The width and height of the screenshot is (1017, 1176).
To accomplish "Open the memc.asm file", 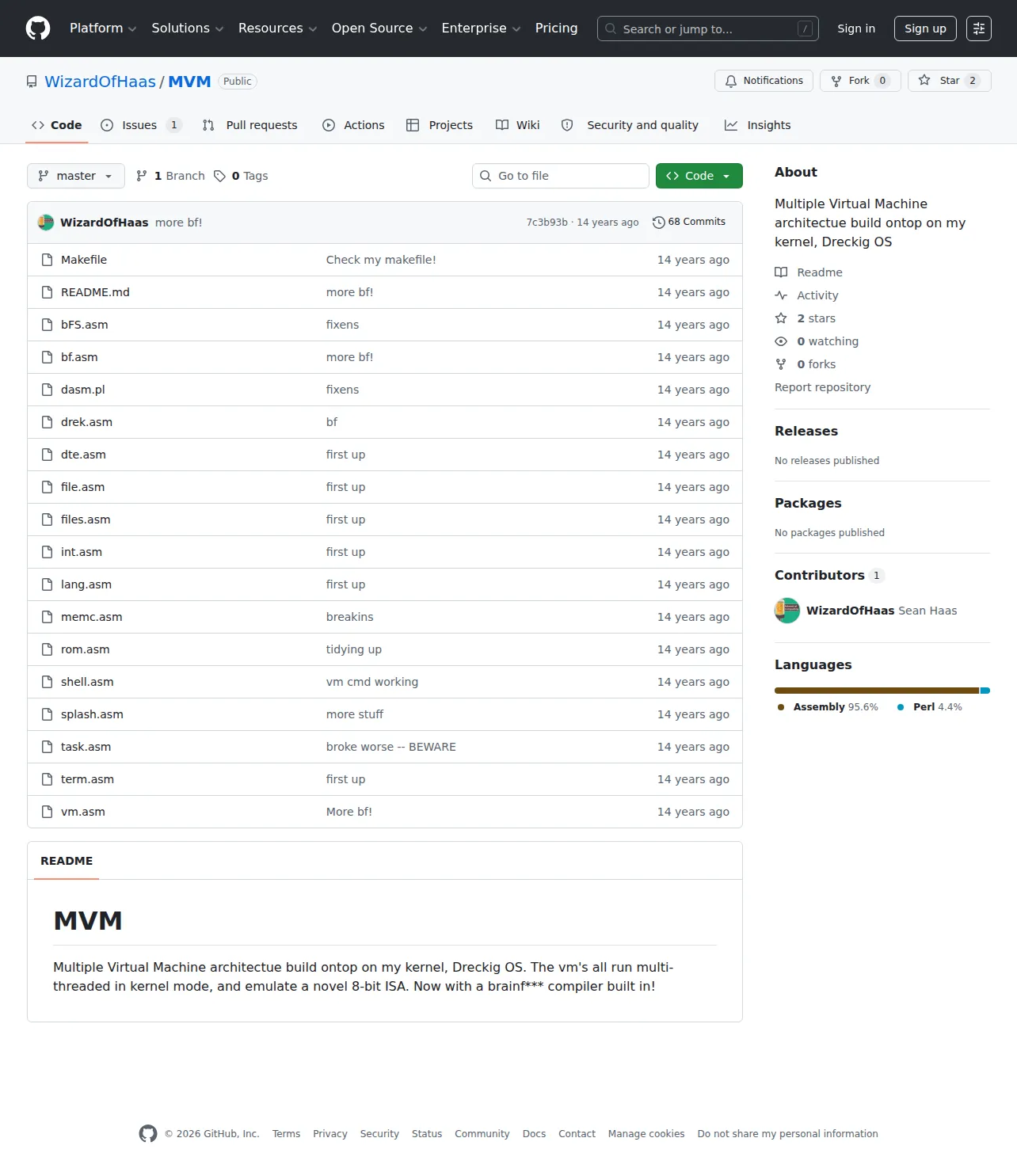I will [x=92, y=617].
